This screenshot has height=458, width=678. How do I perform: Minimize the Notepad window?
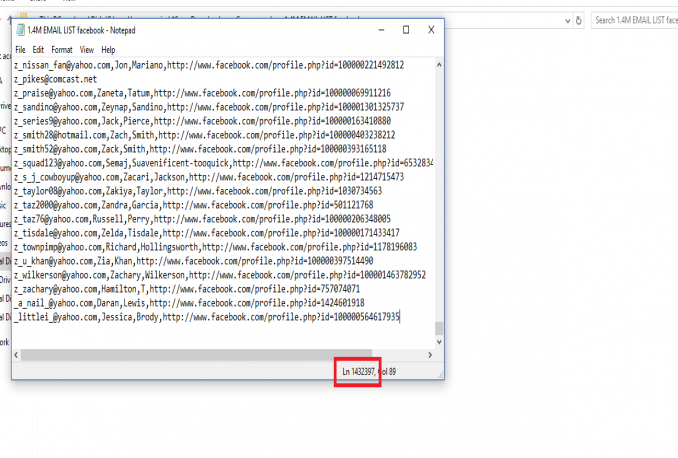point(378,31)
